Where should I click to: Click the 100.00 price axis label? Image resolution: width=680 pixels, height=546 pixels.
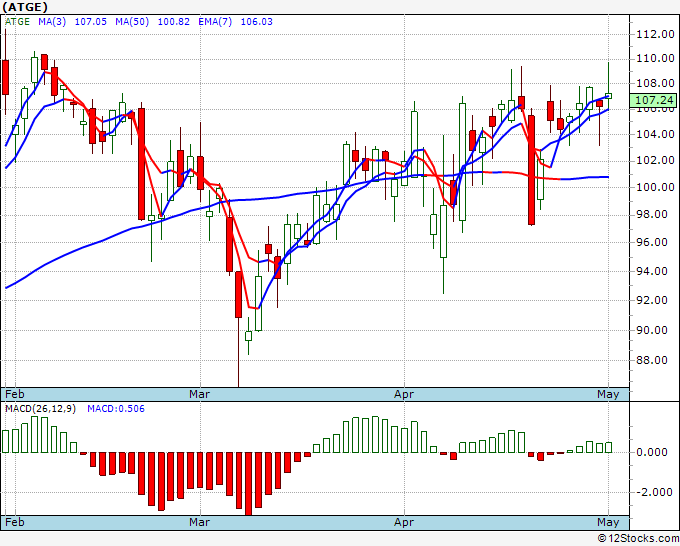tap(655, 187)
